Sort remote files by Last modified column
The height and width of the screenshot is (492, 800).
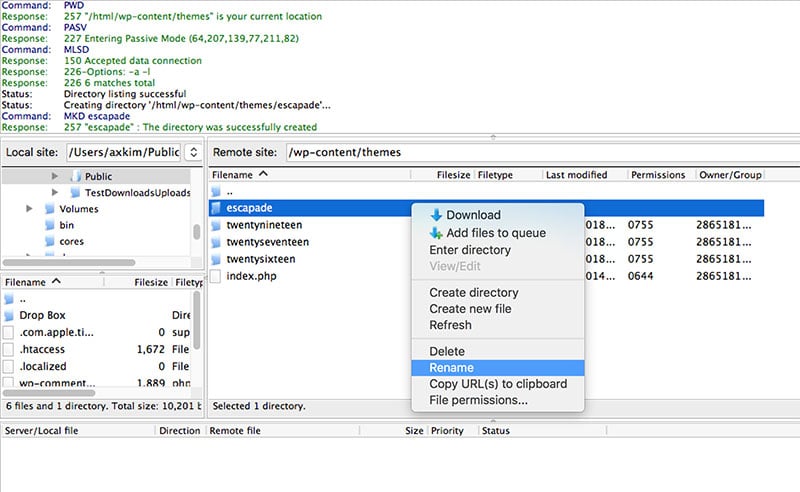[x=576, y=175]
